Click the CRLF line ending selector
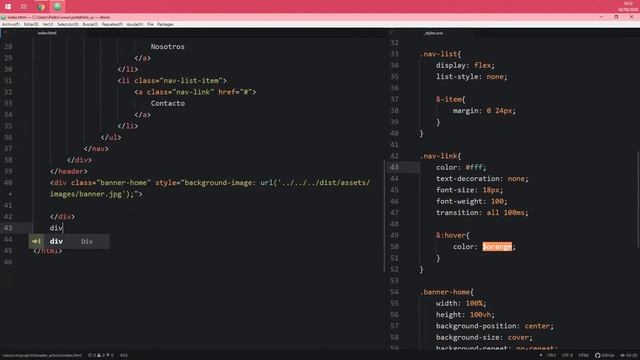Viewport: 640px width, 360px height. (x=551, y=356)
